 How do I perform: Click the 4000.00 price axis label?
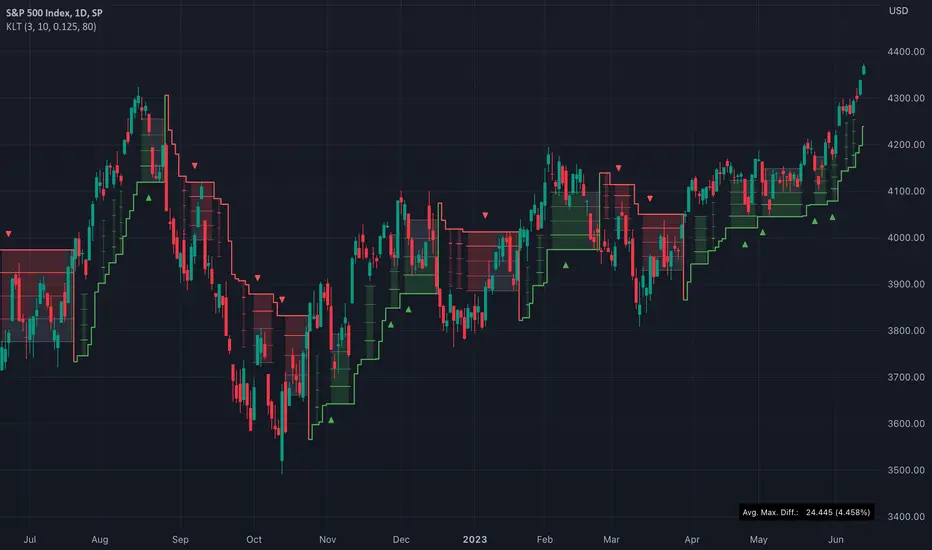coord(906,237)
